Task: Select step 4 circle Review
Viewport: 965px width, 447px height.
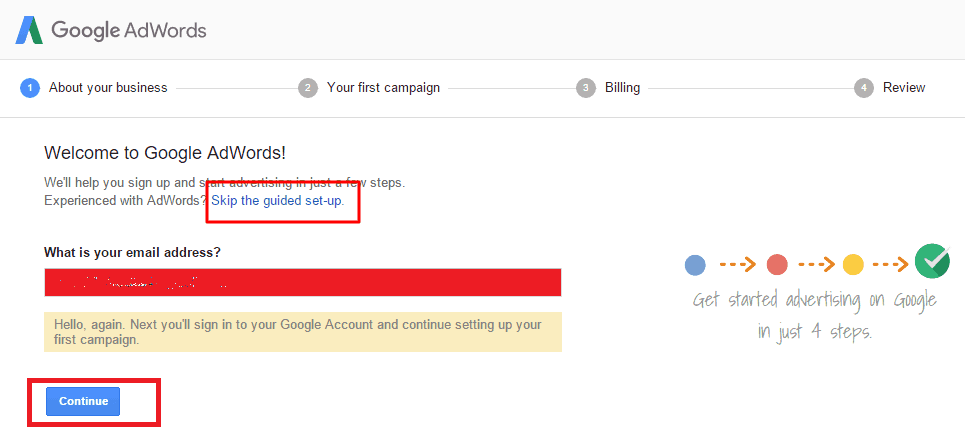Action: [864, 88]
